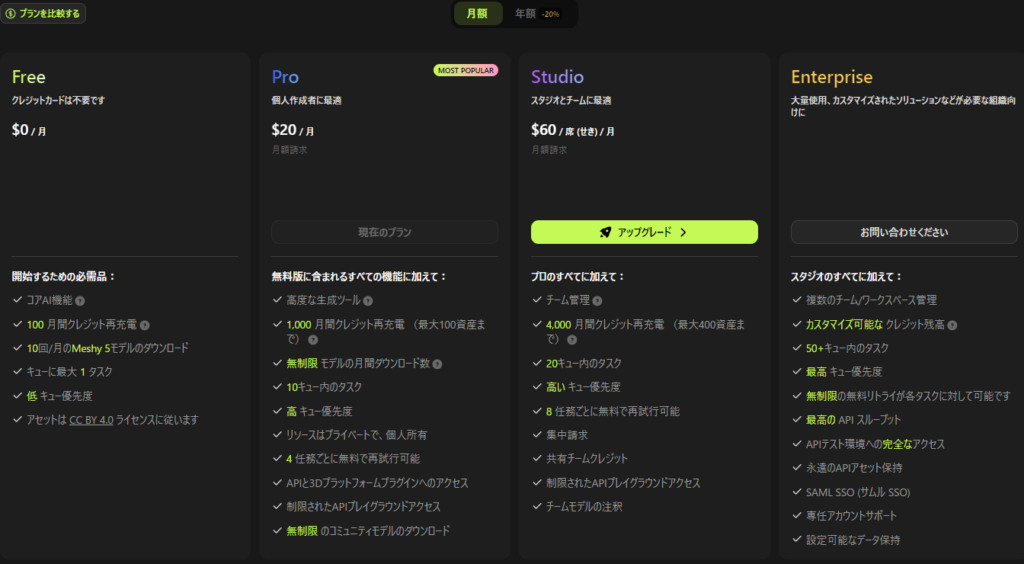Image resolution: width=1024 pixels, height=564 pixels.
Task: Open プランを比較する comparison
Action: pos(43,13)
